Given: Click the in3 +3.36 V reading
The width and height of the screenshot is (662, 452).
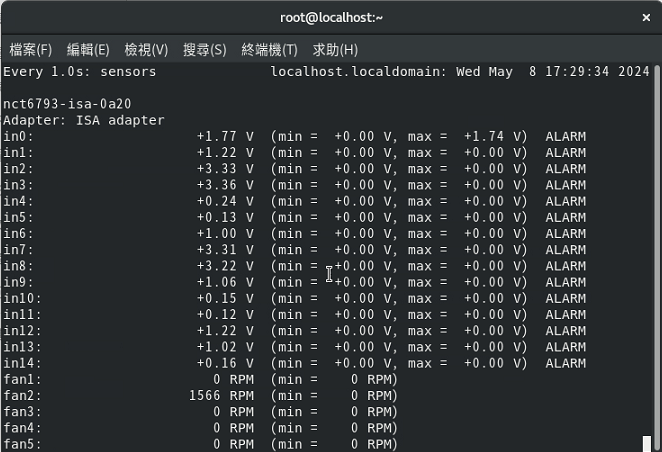Looking at the screenshot, I should (225, 185).
